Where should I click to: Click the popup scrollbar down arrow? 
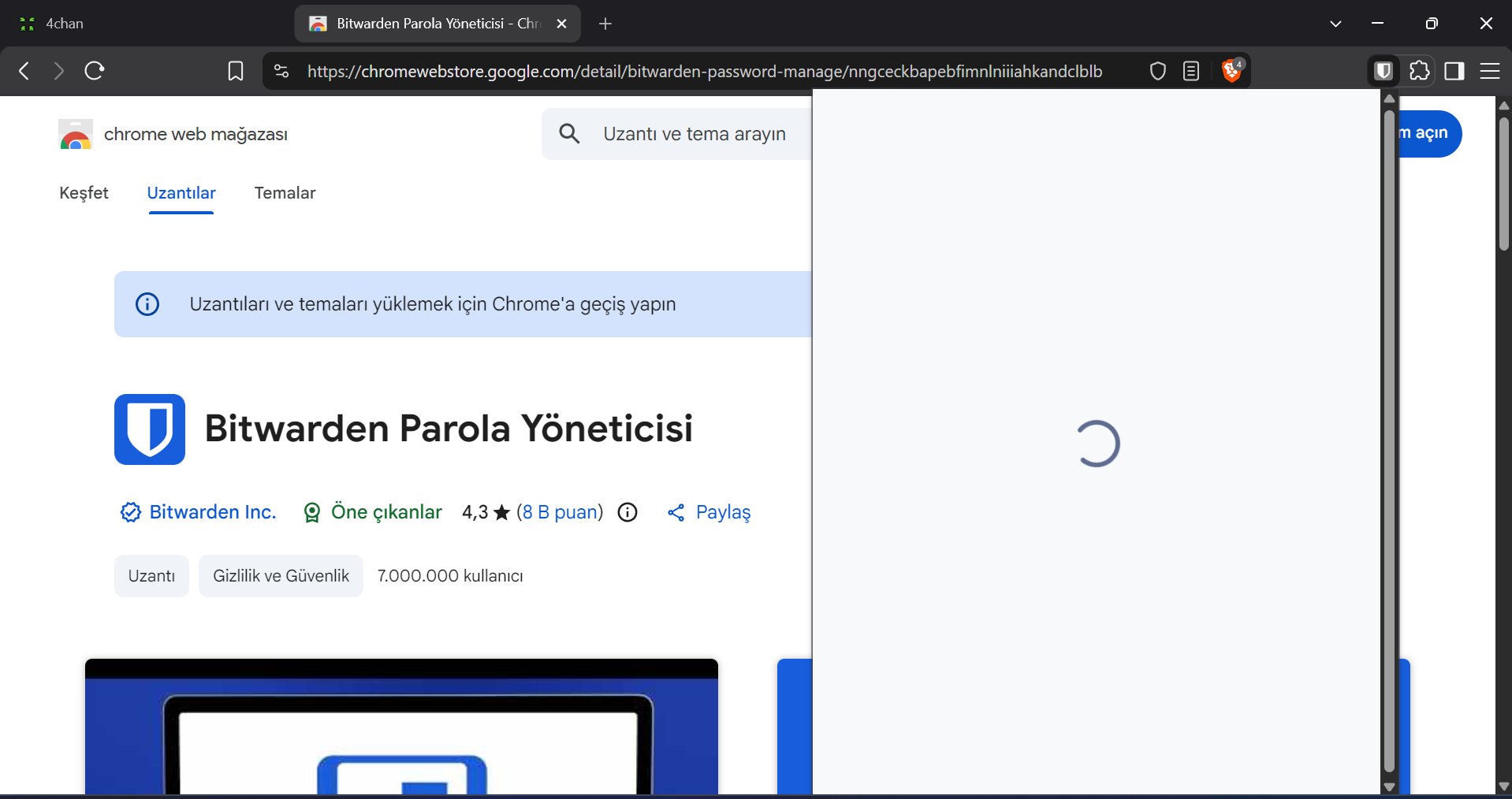point(1389,786)
